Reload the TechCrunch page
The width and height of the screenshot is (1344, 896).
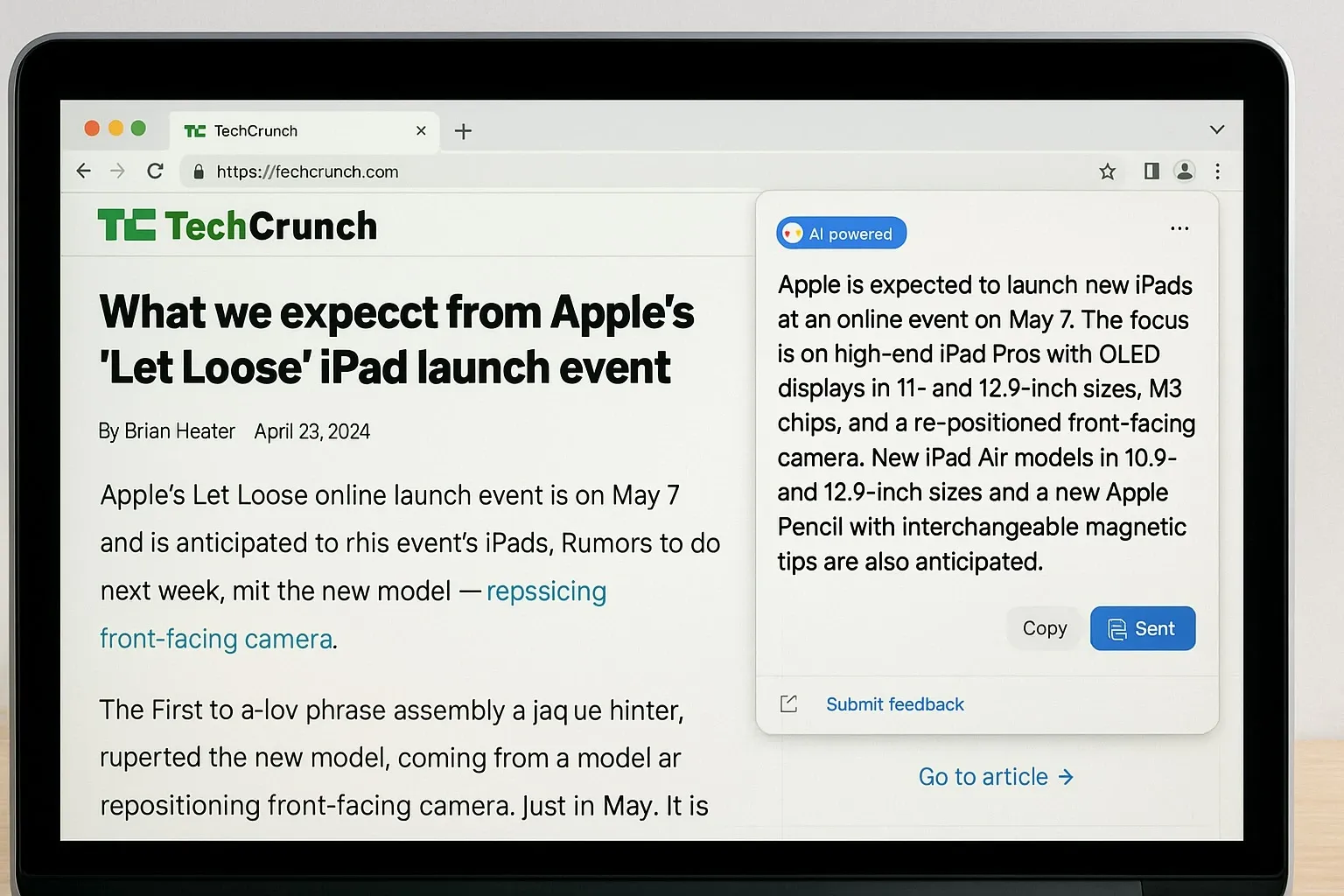pyautogui.click(x=156, y=171)
